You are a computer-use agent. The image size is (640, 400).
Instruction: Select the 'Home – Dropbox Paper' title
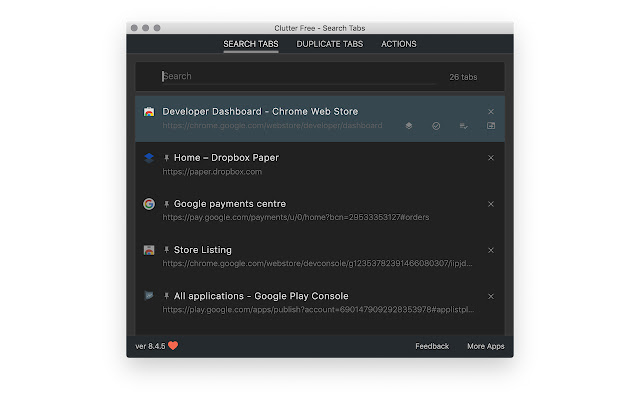pyautogui.click(x=226, y=158)
